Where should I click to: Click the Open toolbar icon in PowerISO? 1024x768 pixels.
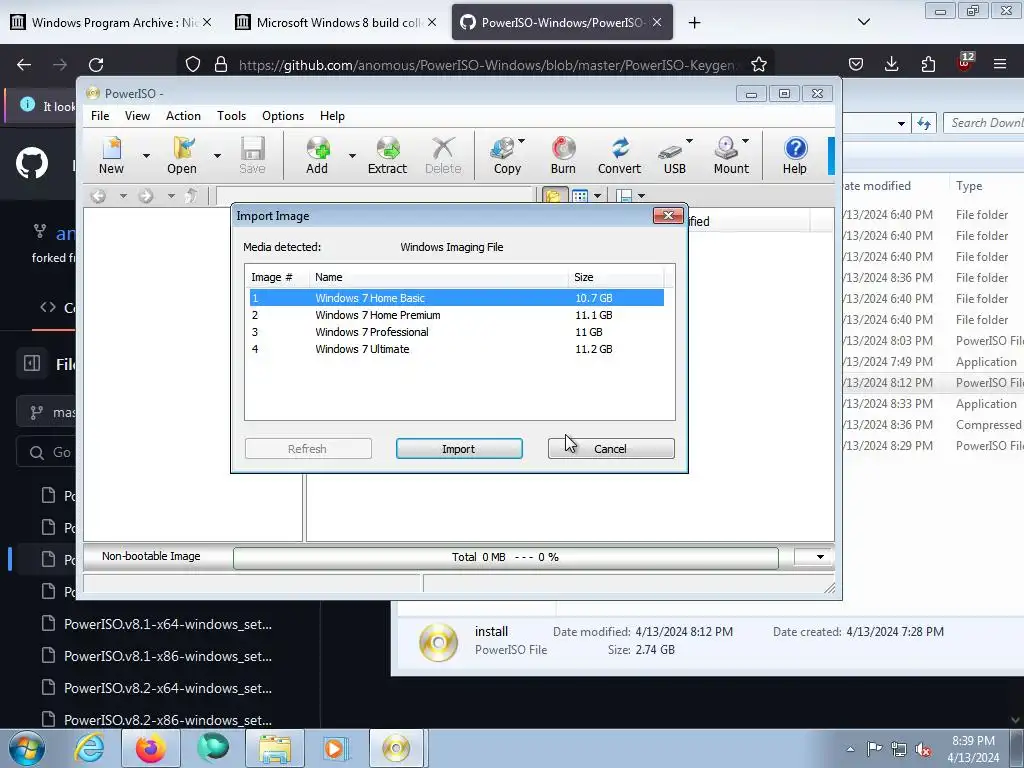[182, 155]
